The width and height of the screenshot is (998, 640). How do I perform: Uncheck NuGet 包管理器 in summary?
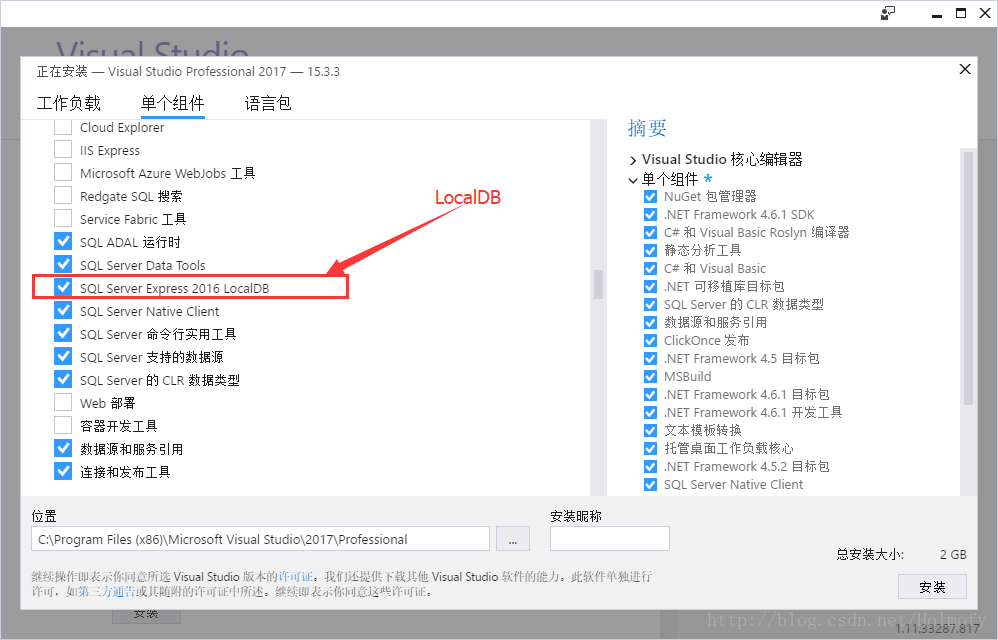650,197
